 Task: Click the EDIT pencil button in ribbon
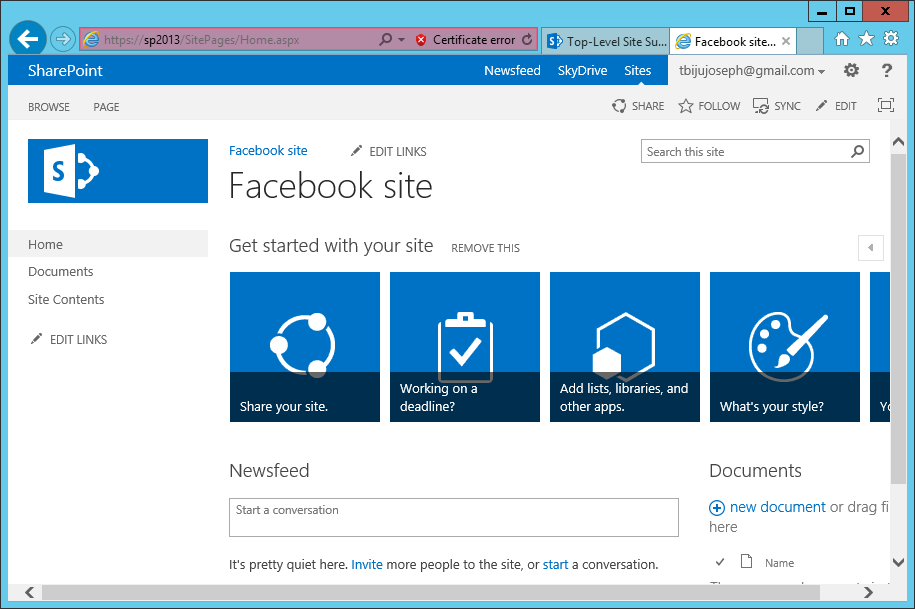coord(836,106)
